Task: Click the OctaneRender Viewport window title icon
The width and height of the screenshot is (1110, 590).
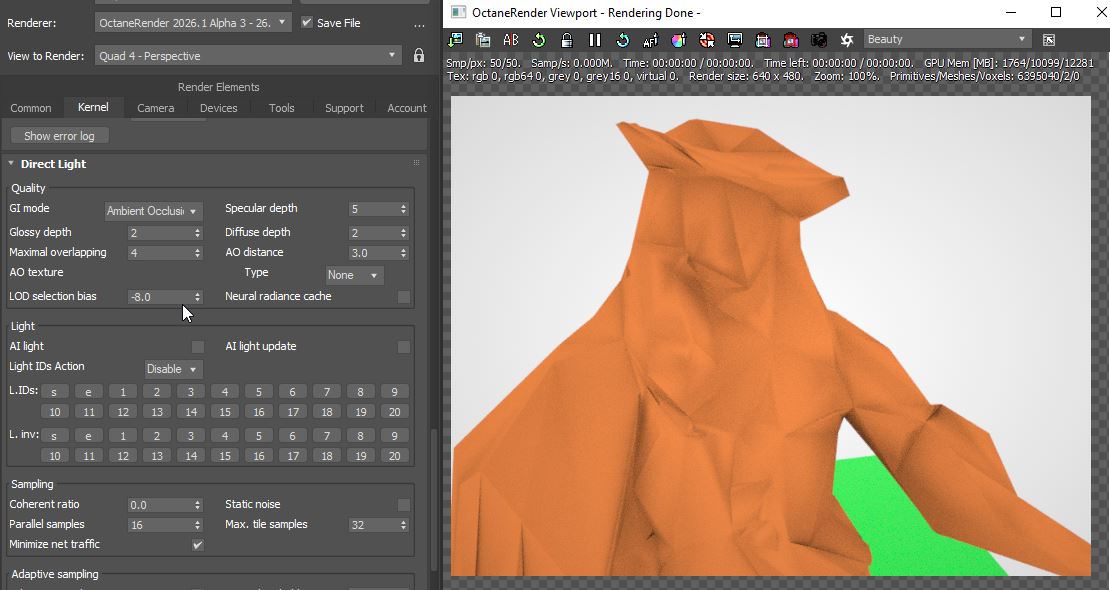Action: click(458, 12)
